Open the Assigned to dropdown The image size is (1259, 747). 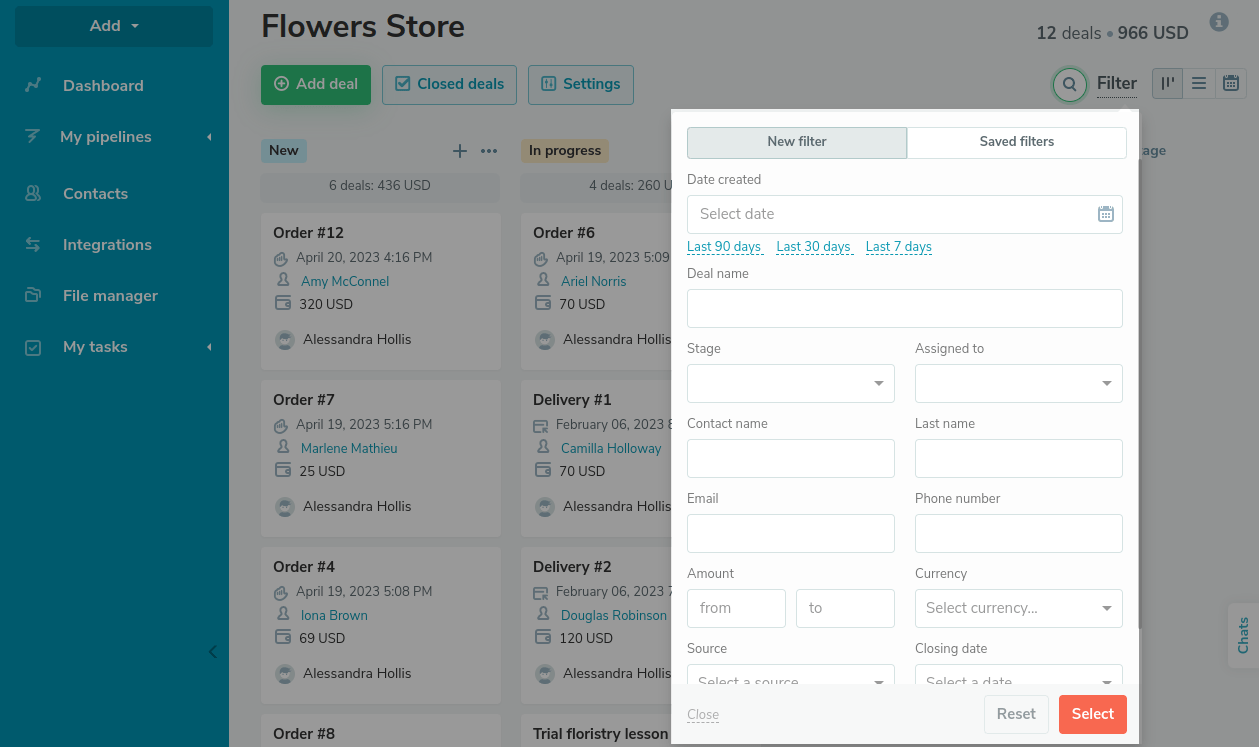(1018, 383)
